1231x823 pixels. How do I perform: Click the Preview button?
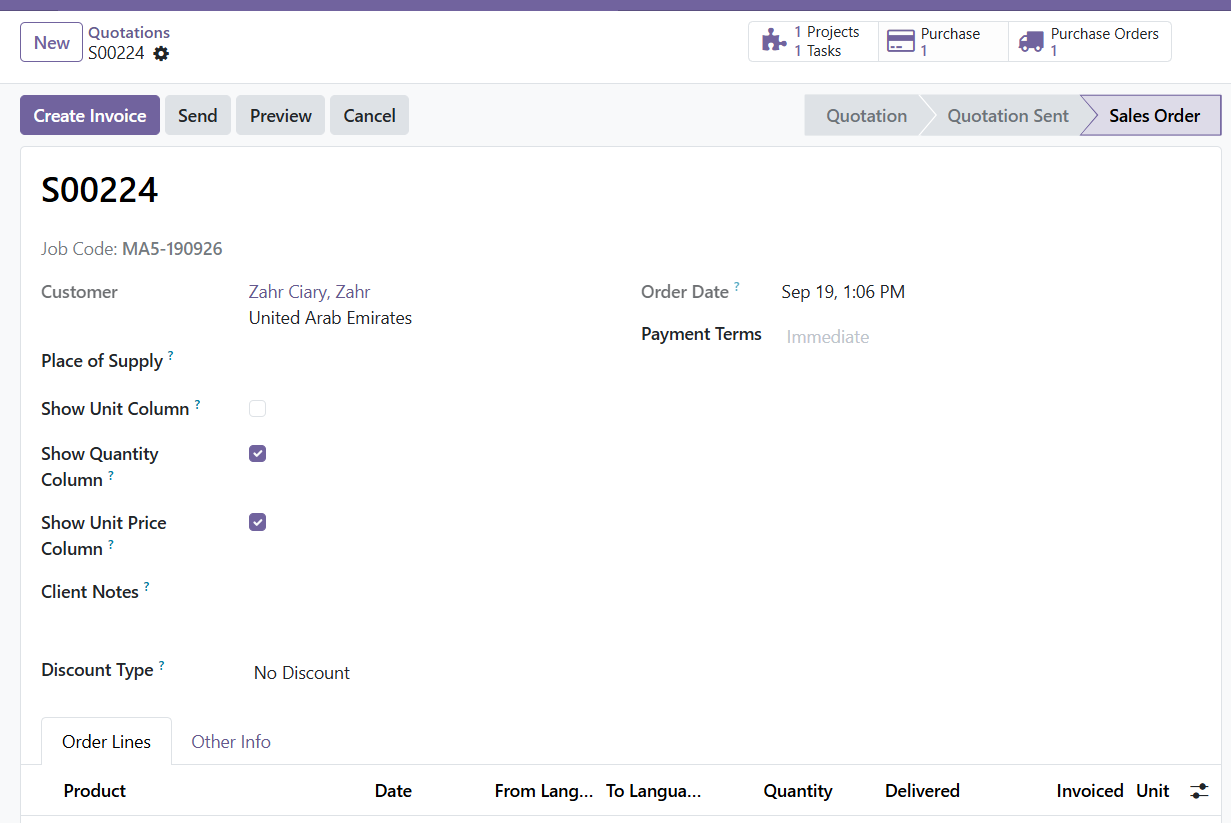(x=281, y=115)
